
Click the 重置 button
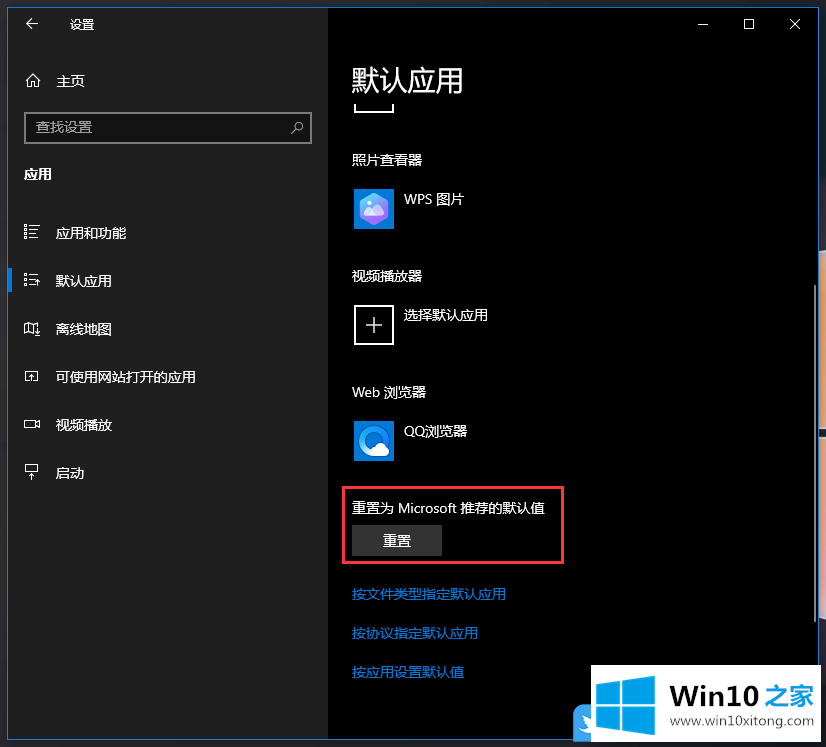(397, 540)
